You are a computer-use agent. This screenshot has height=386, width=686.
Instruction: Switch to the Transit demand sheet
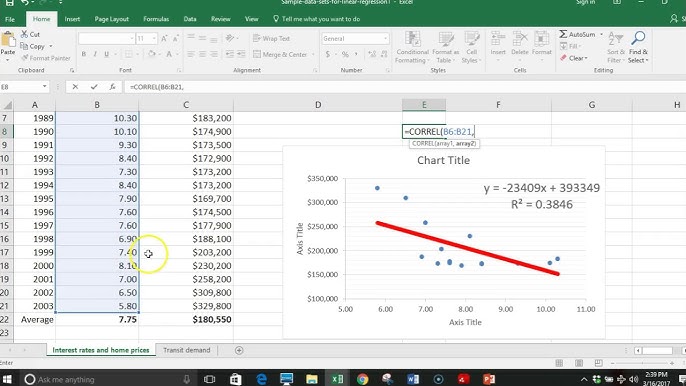click(x=187, y=350)
